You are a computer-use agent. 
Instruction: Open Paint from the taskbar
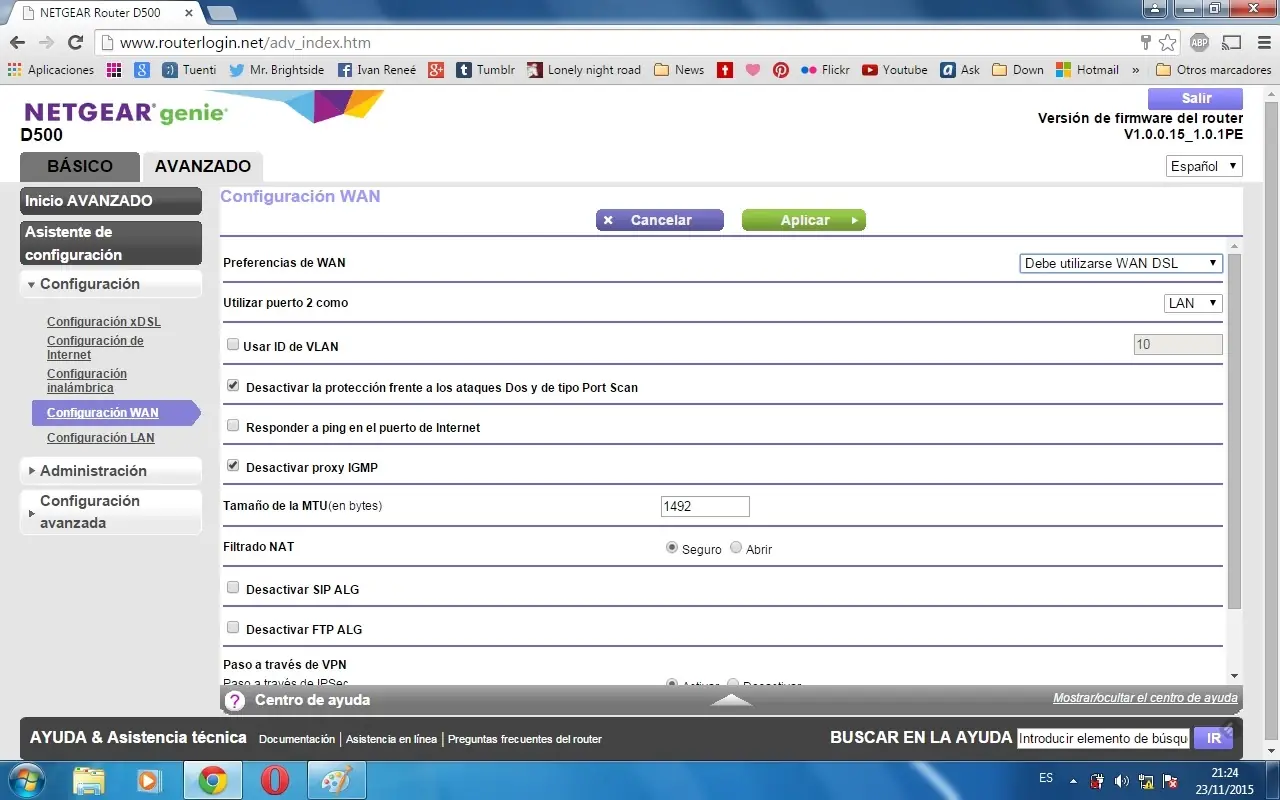point(336,780)
